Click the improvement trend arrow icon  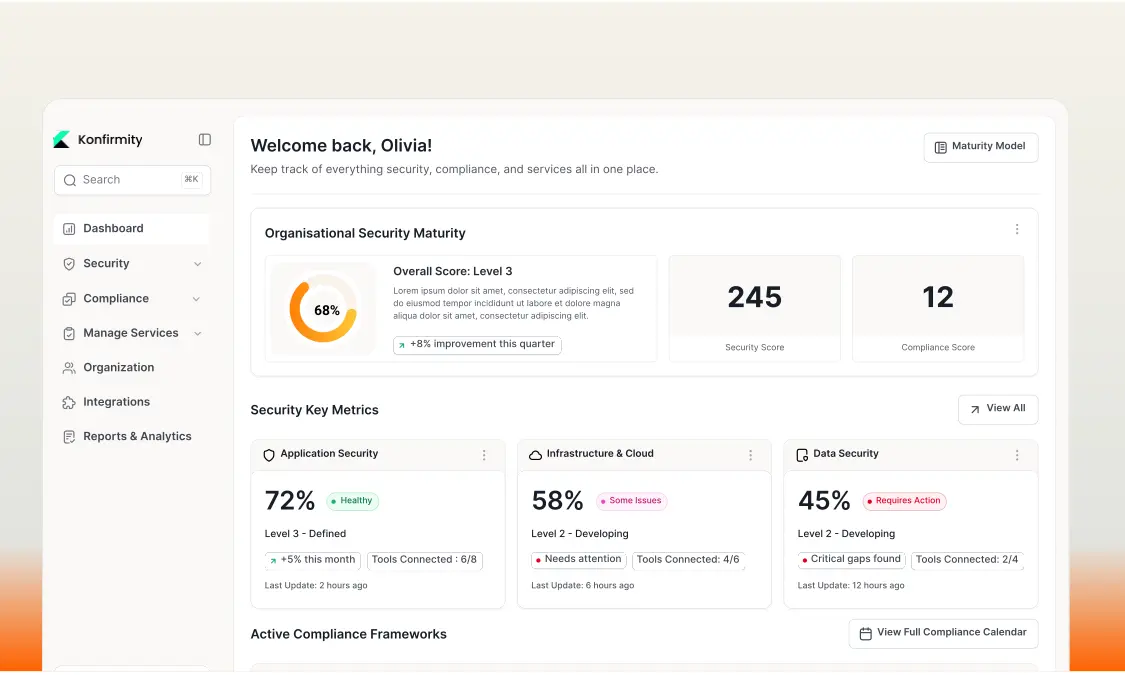(402, 345)
